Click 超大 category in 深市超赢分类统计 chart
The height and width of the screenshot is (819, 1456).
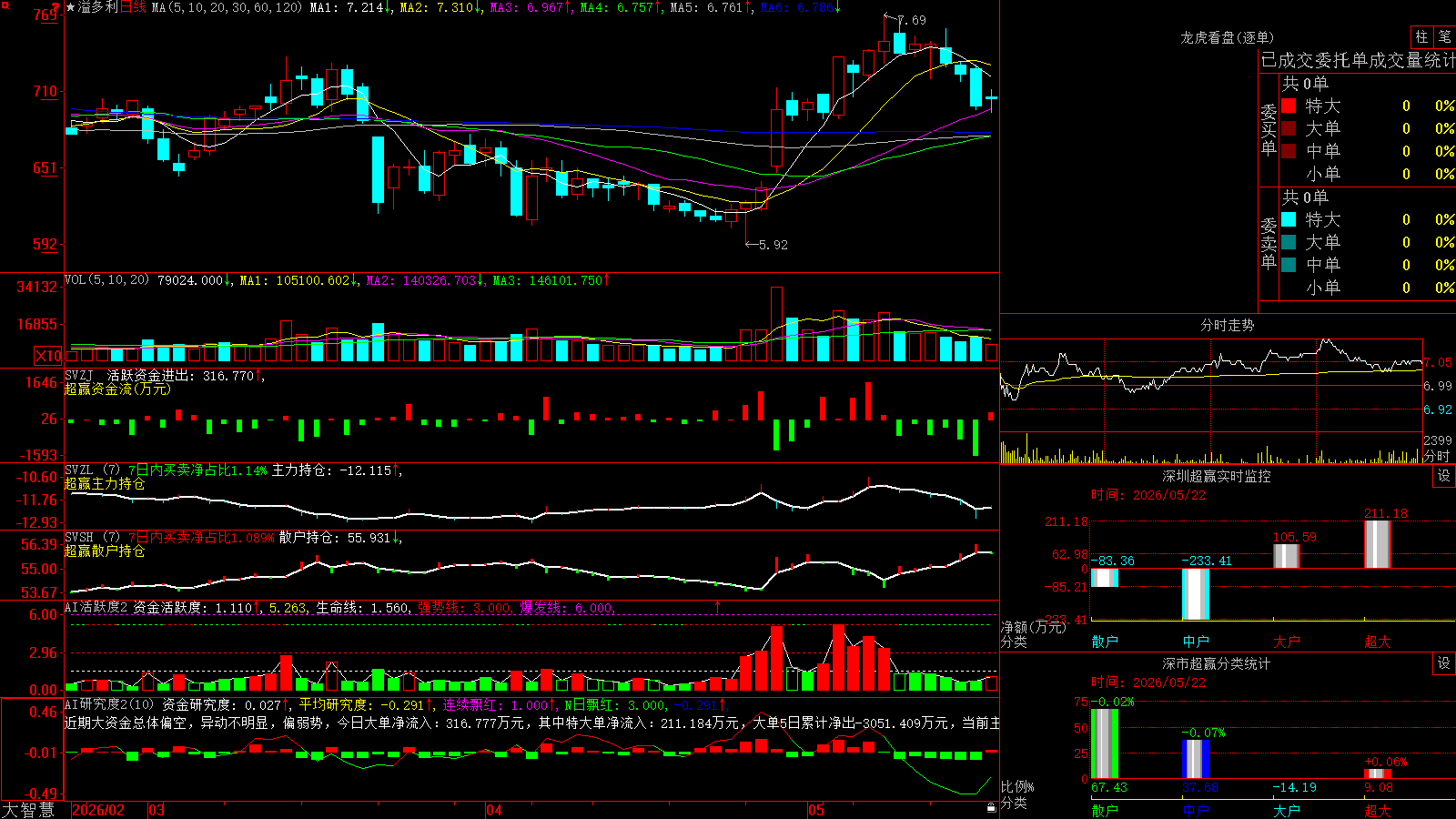1378,810
